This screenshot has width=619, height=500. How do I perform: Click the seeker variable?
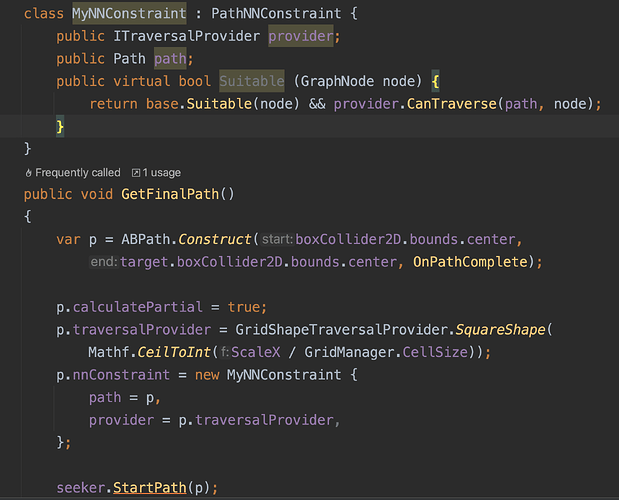click(81, 488)
